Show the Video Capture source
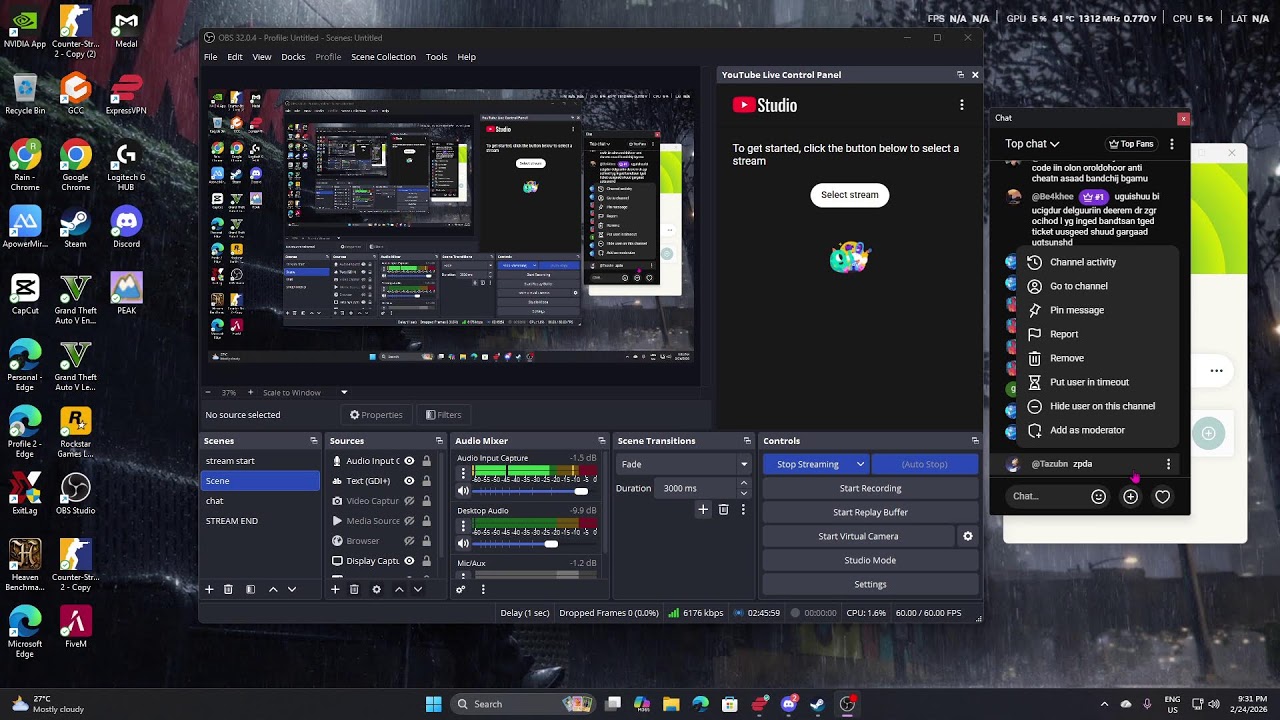The width and height of the screenshot is (1280, 720). (409, 501)
